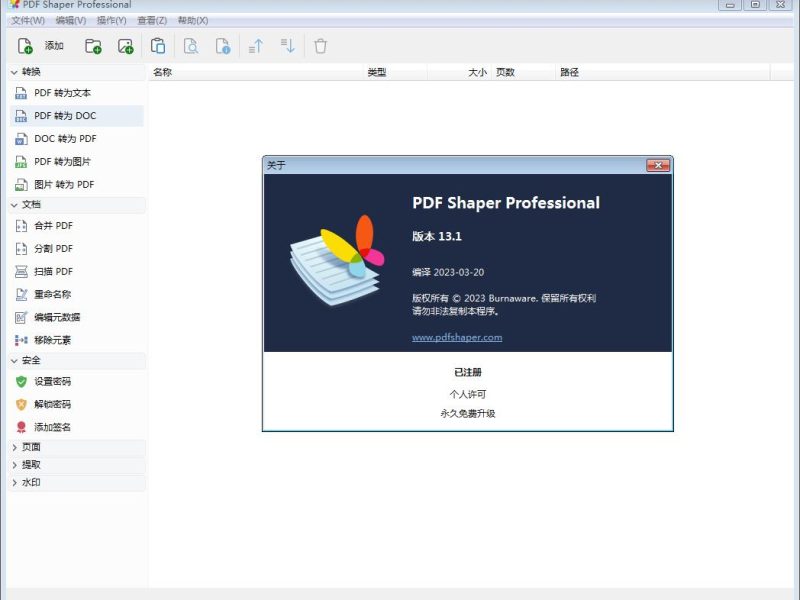Open 解锁密码 security tool
Image resolution: width=800 pixels, height=600 pixels.
click(x=77, y=405)
